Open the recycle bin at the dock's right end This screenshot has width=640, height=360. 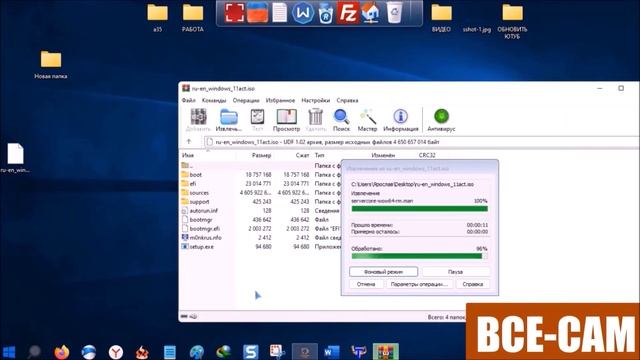(394, 13)
